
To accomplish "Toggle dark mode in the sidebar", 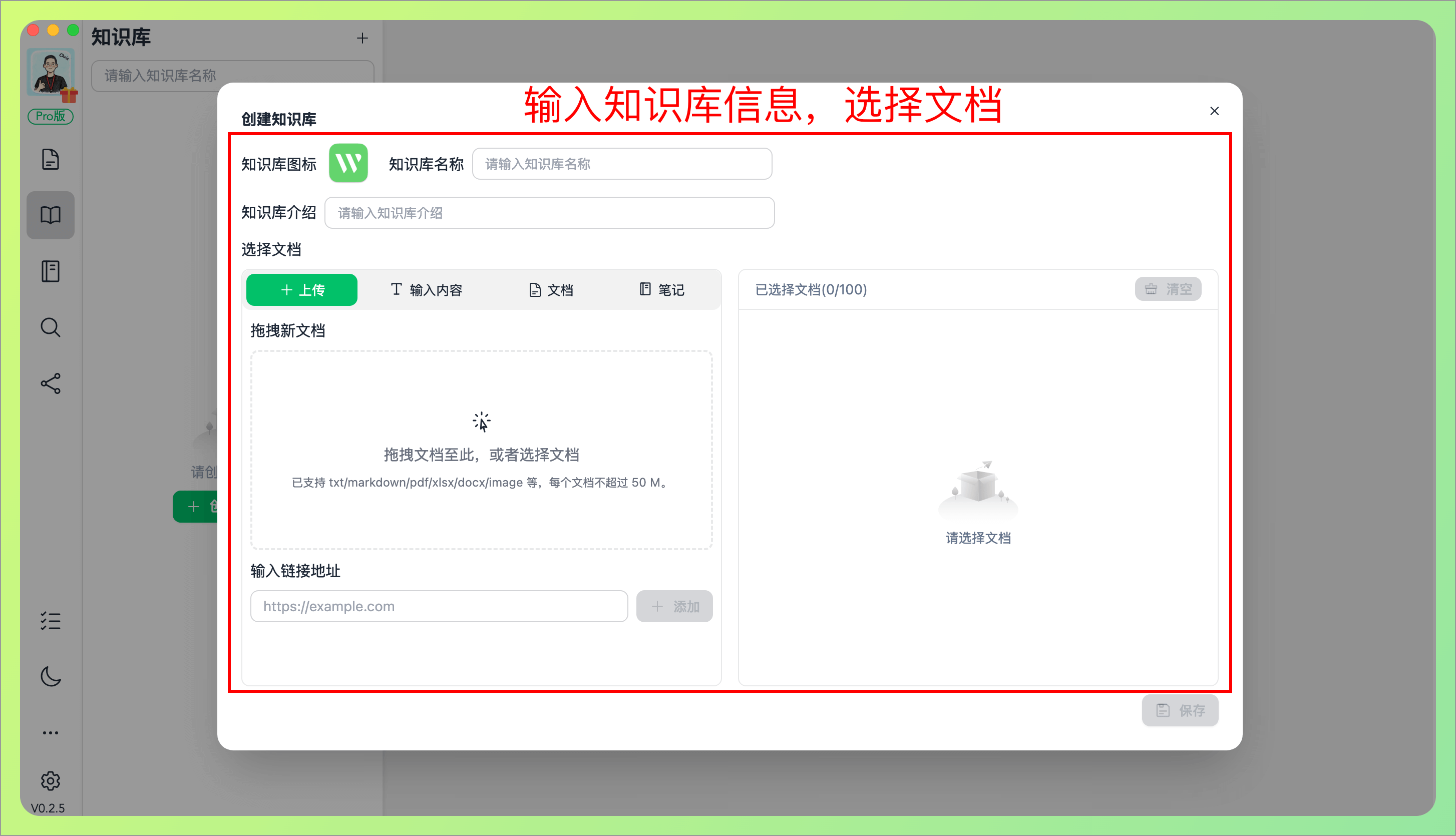I will [51, 676].
